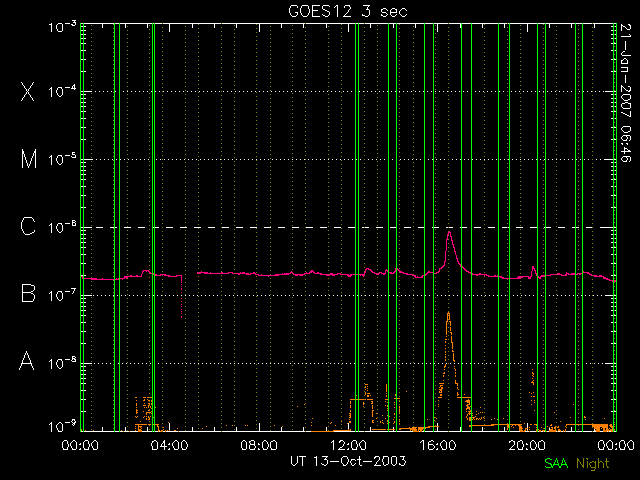This screenshot has width=640, height=480.
Task: Click the pink curve peak near 16:30
Action: click(x=449, y=233)
